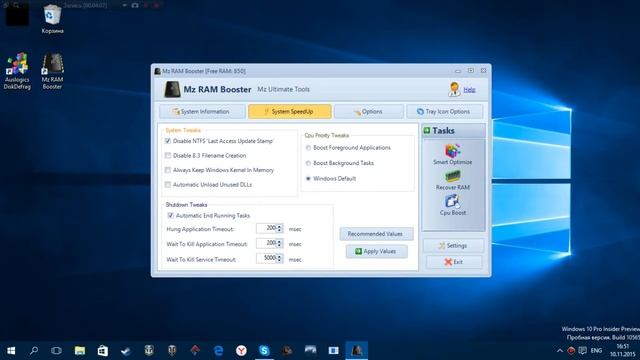Select the System SpeedUp tab
Image resolution: width=640 pixels, height=360 pixels.
289,111
